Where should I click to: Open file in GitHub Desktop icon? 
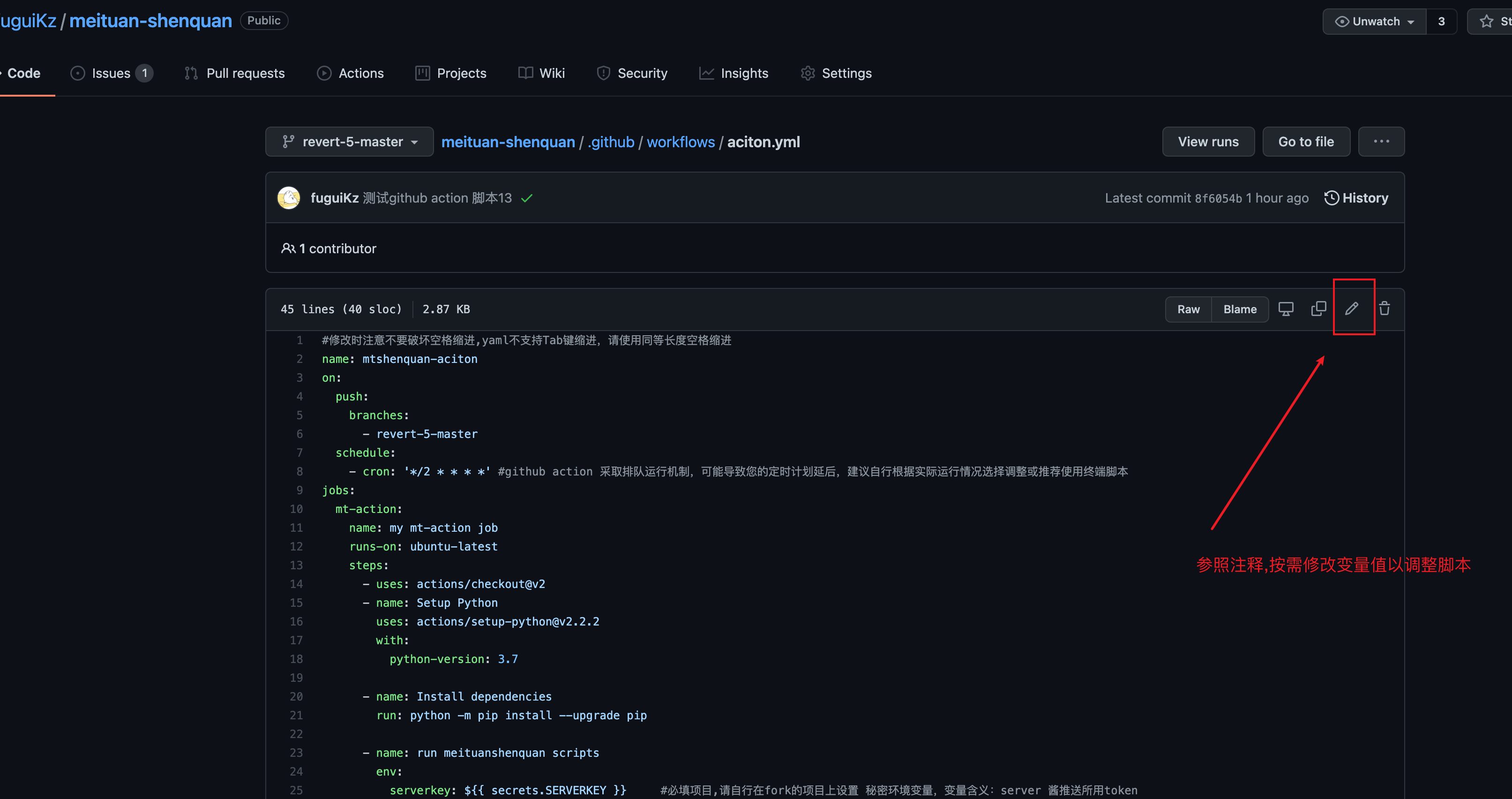coord(1286,309)
